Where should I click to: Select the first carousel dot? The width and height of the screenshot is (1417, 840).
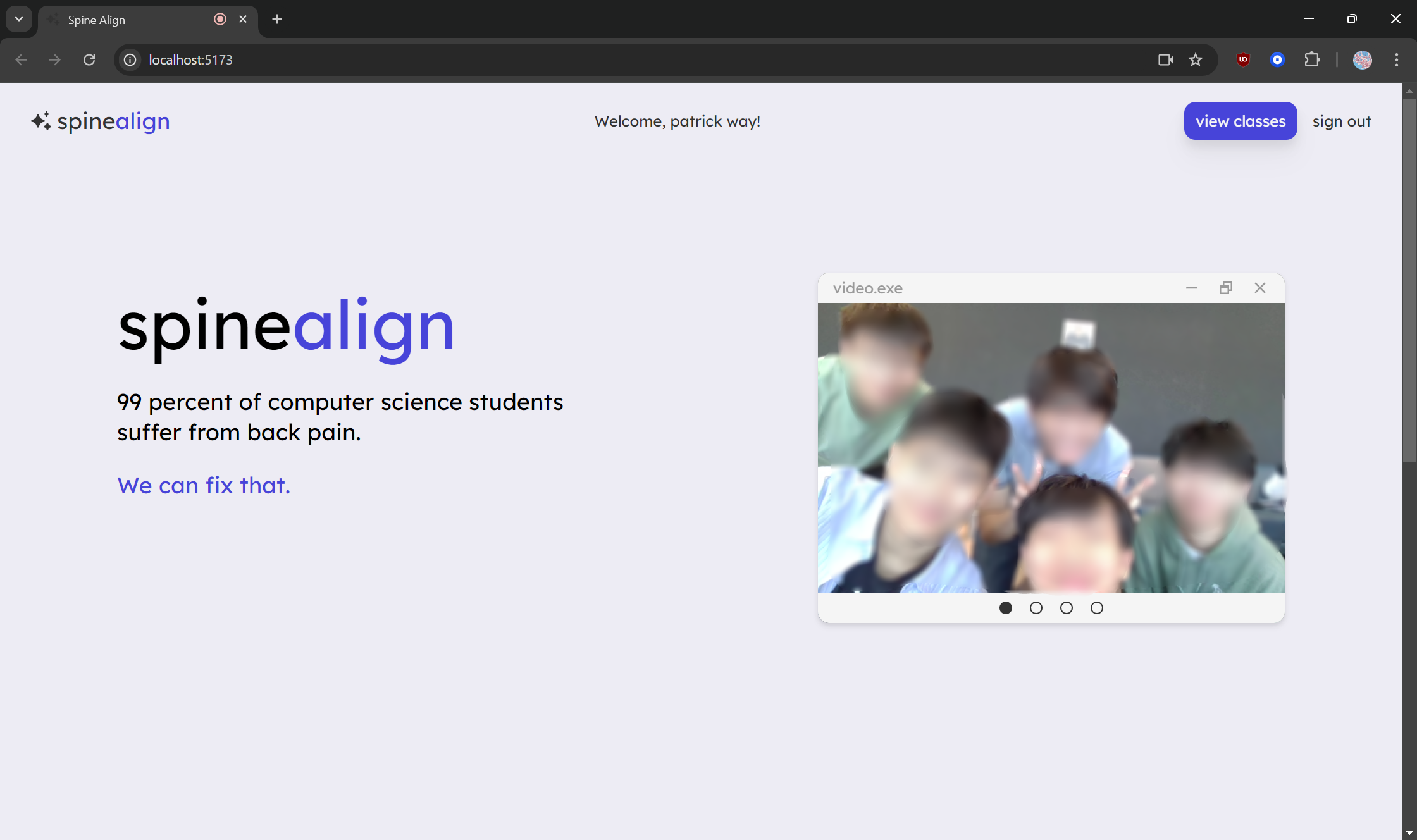pyautogui.click(x=1005, y=608)
